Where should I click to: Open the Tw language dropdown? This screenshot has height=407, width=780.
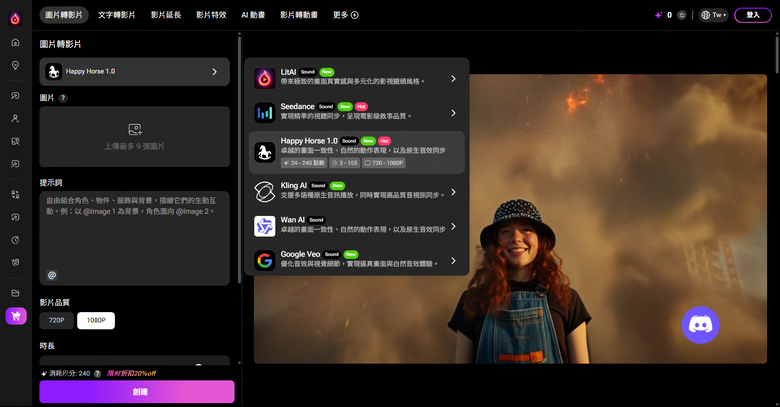[713, 15]
